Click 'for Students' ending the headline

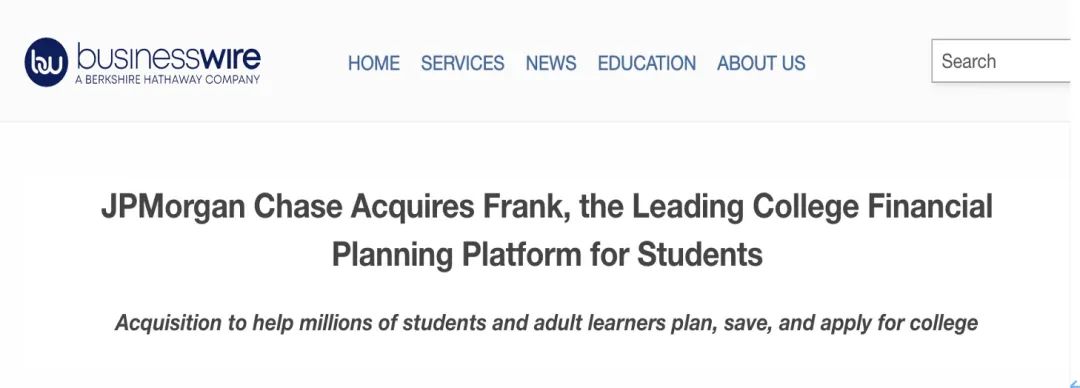click(676, 254)
